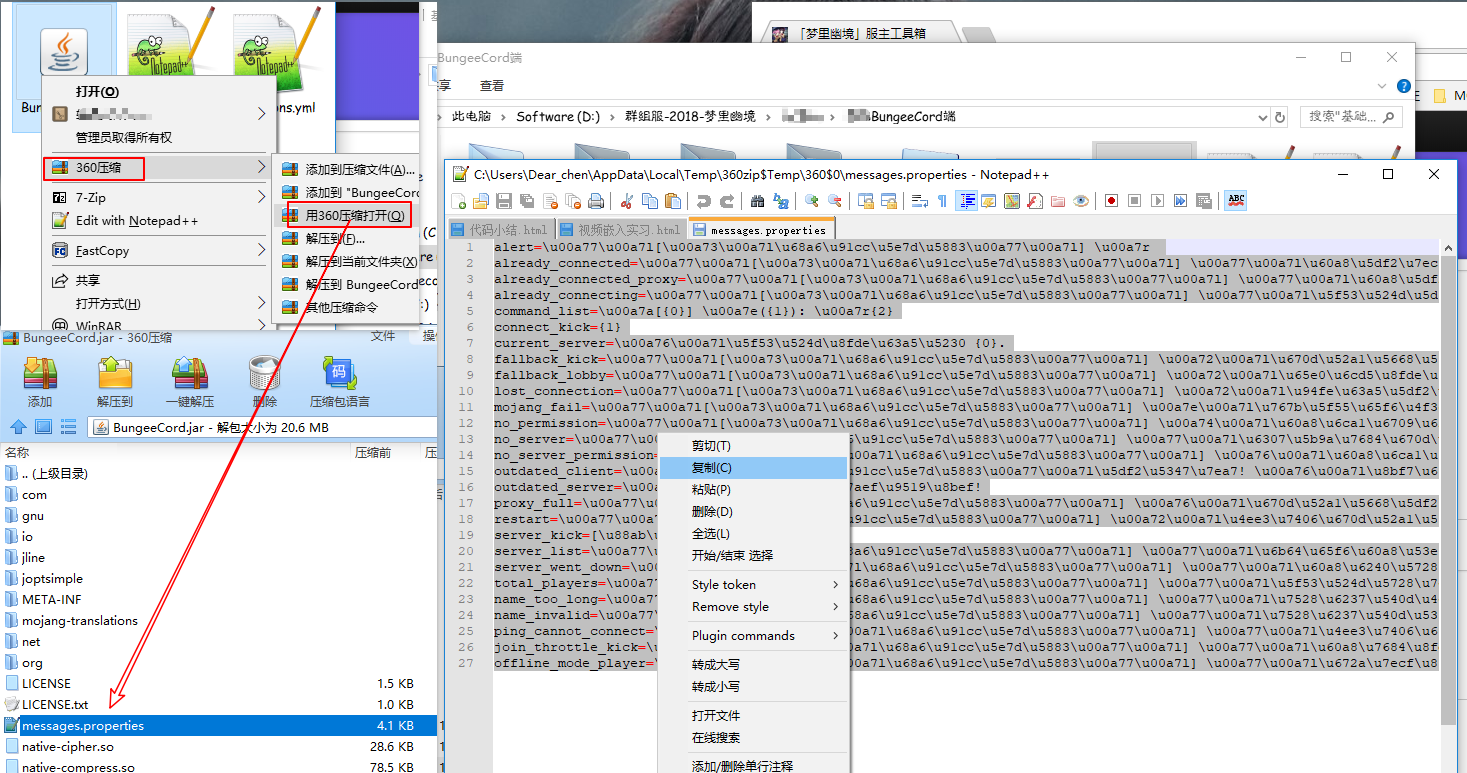Choose Edit with Notepad++ in context menu
This screenshot has width=1467, height=773.
(x=159, y=221)
